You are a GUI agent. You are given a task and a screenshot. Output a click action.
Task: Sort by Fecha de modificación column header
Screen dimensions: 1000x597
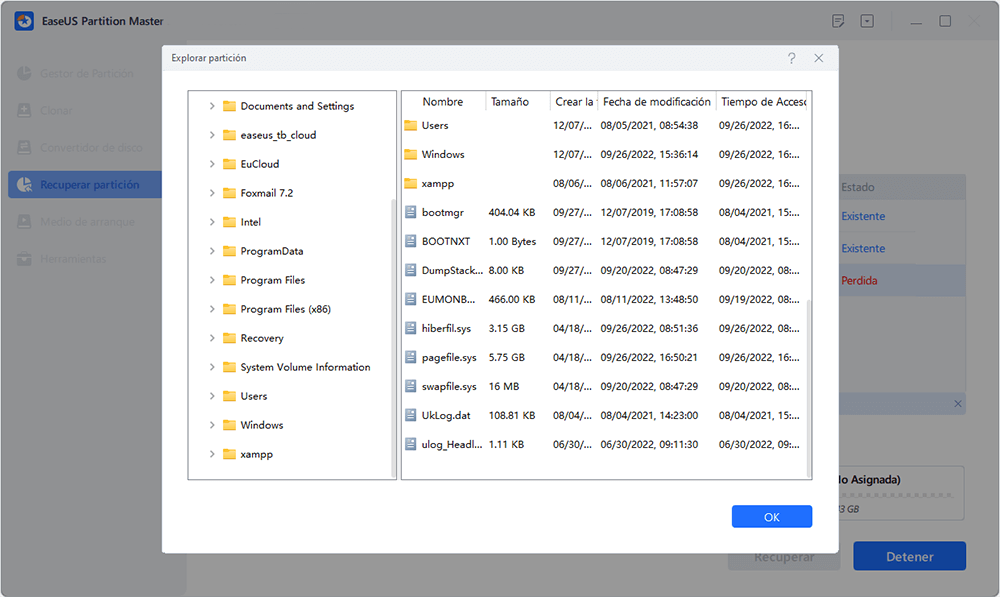click(656, 102)
